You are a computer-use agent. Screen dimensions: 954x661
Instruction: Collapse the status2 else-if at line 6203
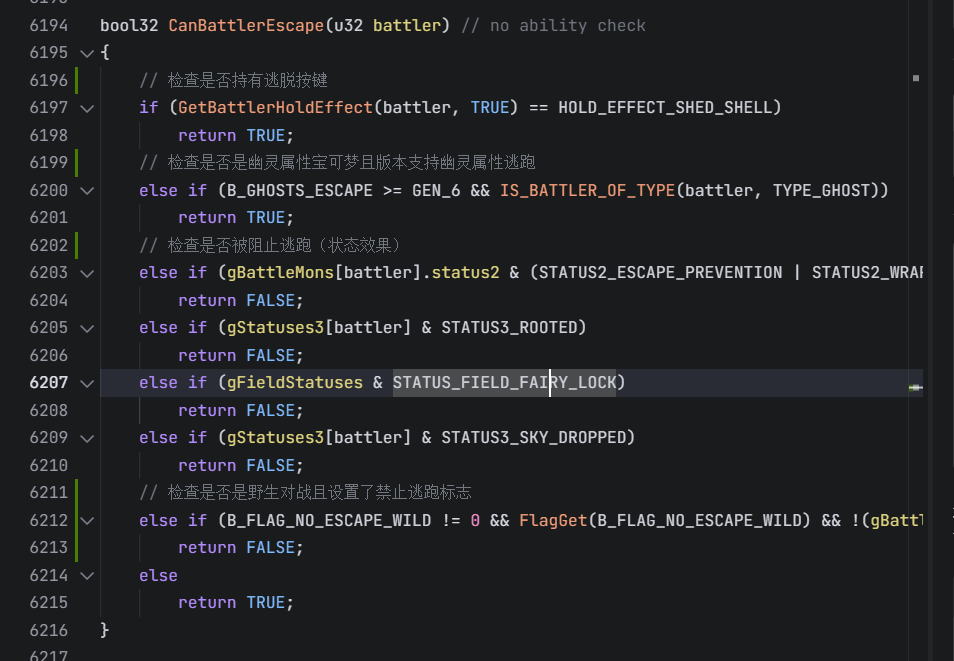(x=86, y=273)
